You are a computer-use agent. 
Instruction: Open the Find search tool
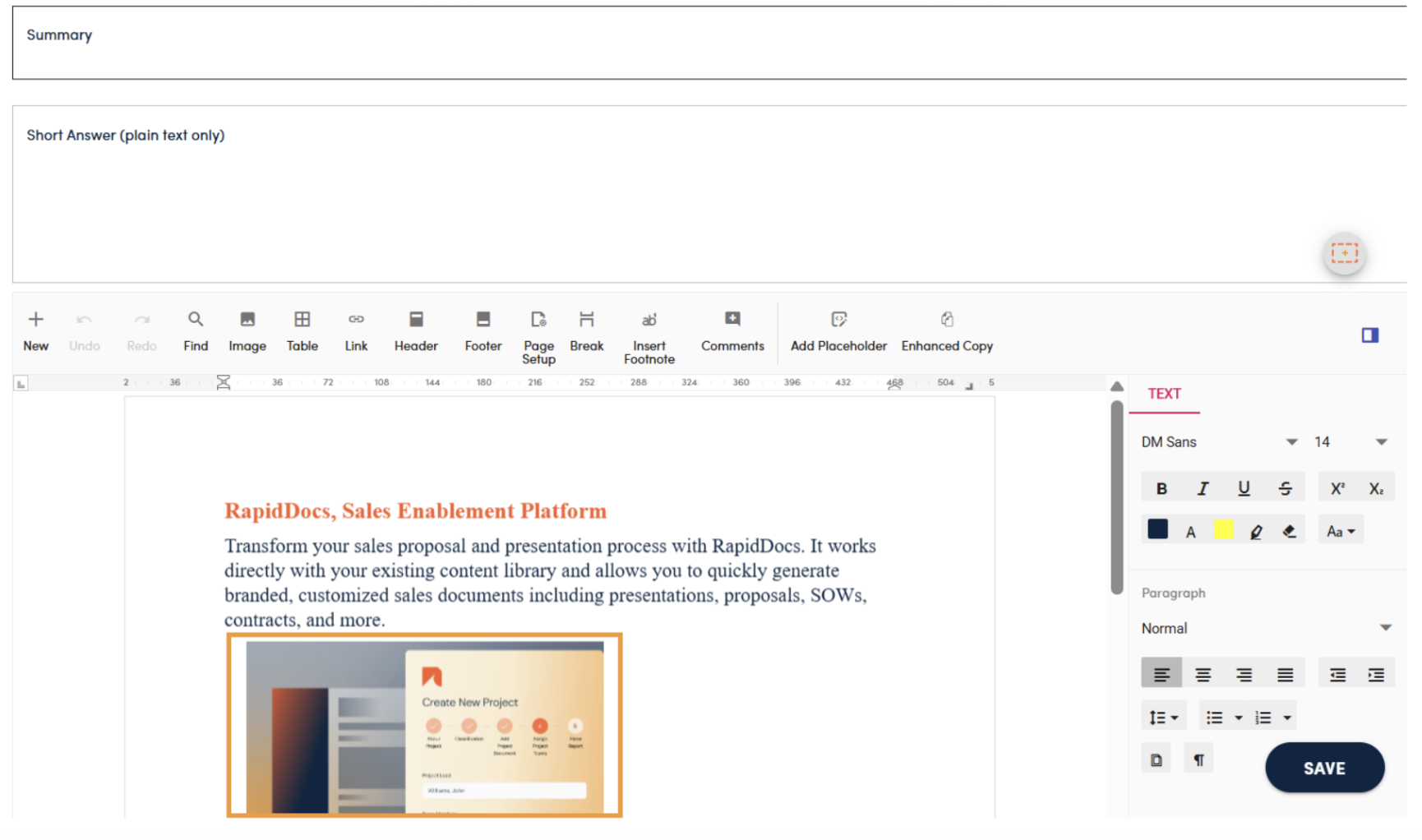click(195, 331)
